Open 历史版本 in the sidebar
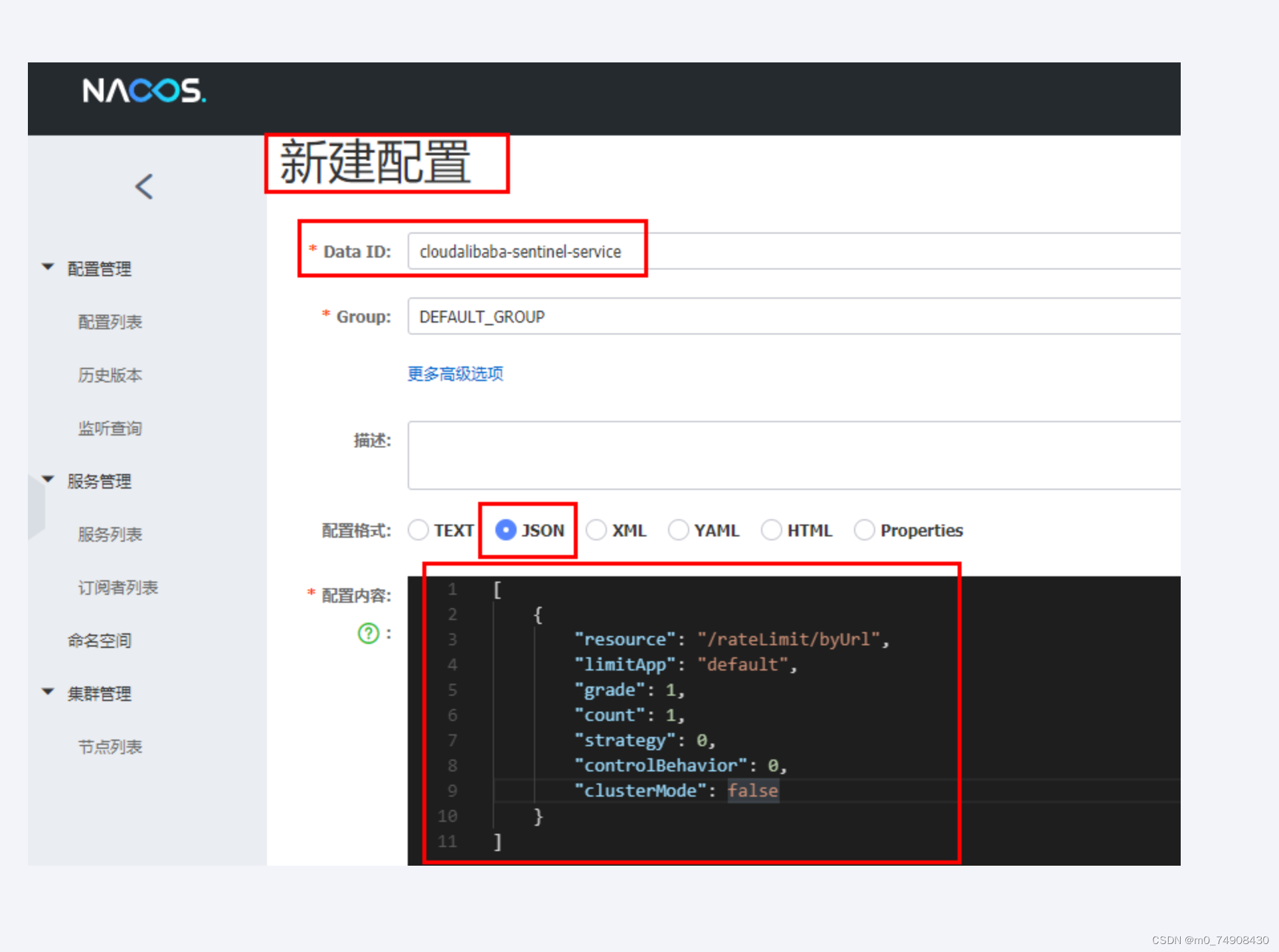The height and width of the screenshot is (952, 1279). pos(110,375)
